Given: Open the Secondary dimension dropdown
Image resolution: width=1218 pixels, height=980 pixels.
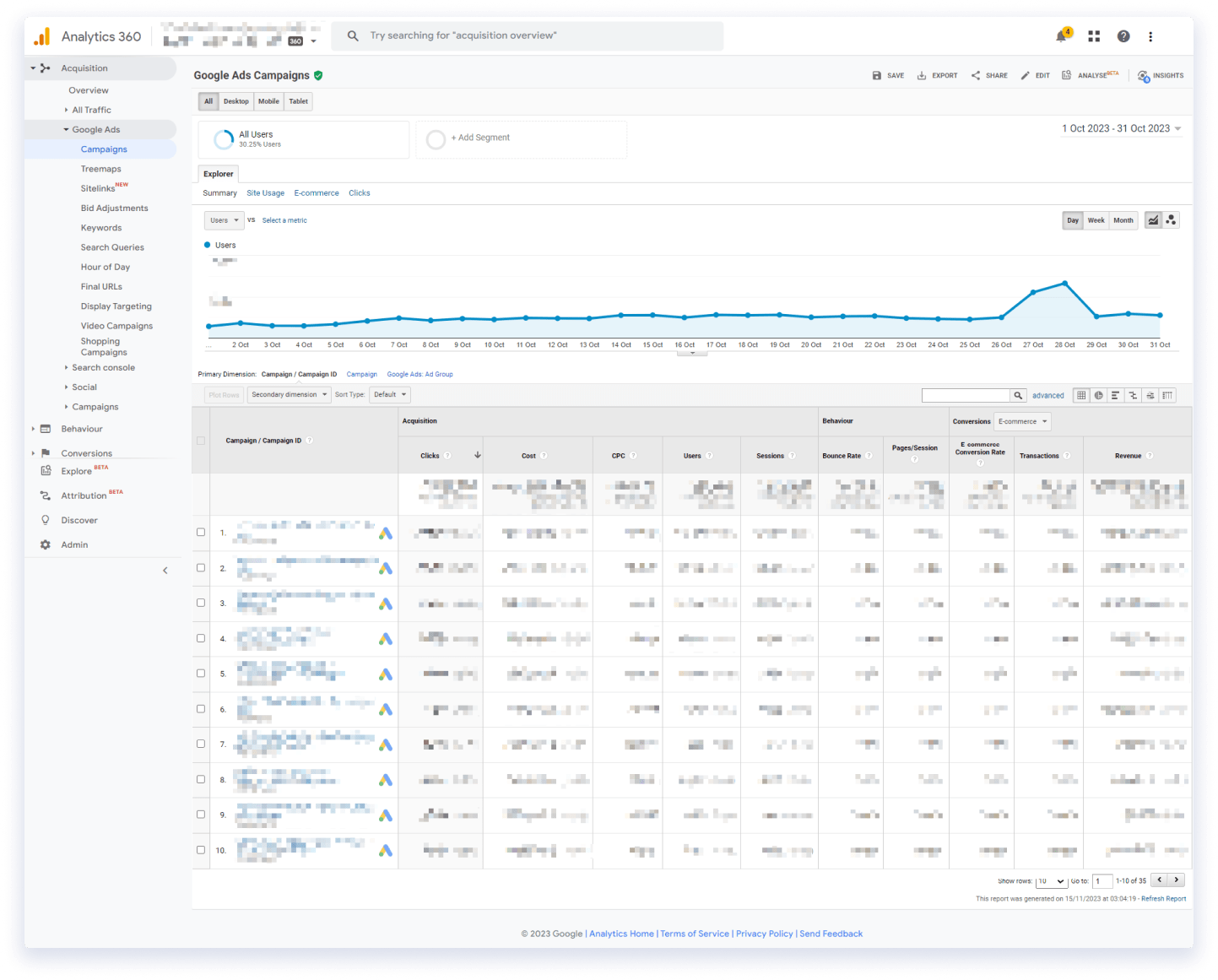Looking at the screenshot, I should 289,394.
